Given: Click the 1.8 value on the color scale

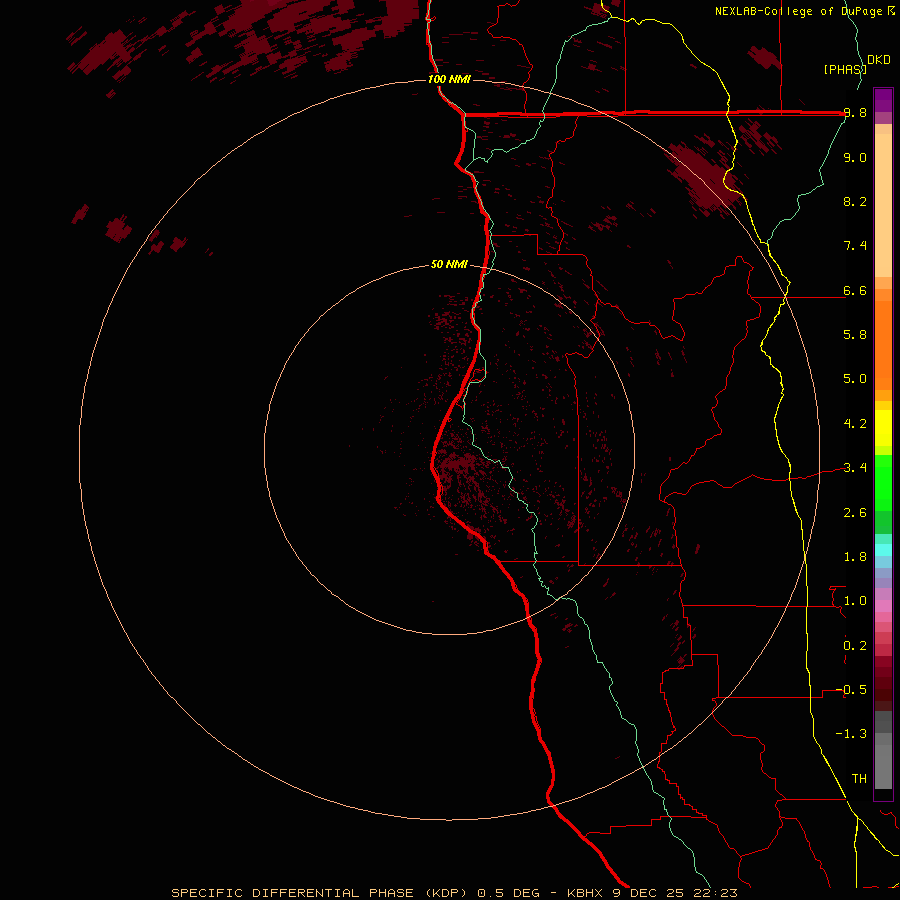Looking at the screenshot, I should (855, 557).
